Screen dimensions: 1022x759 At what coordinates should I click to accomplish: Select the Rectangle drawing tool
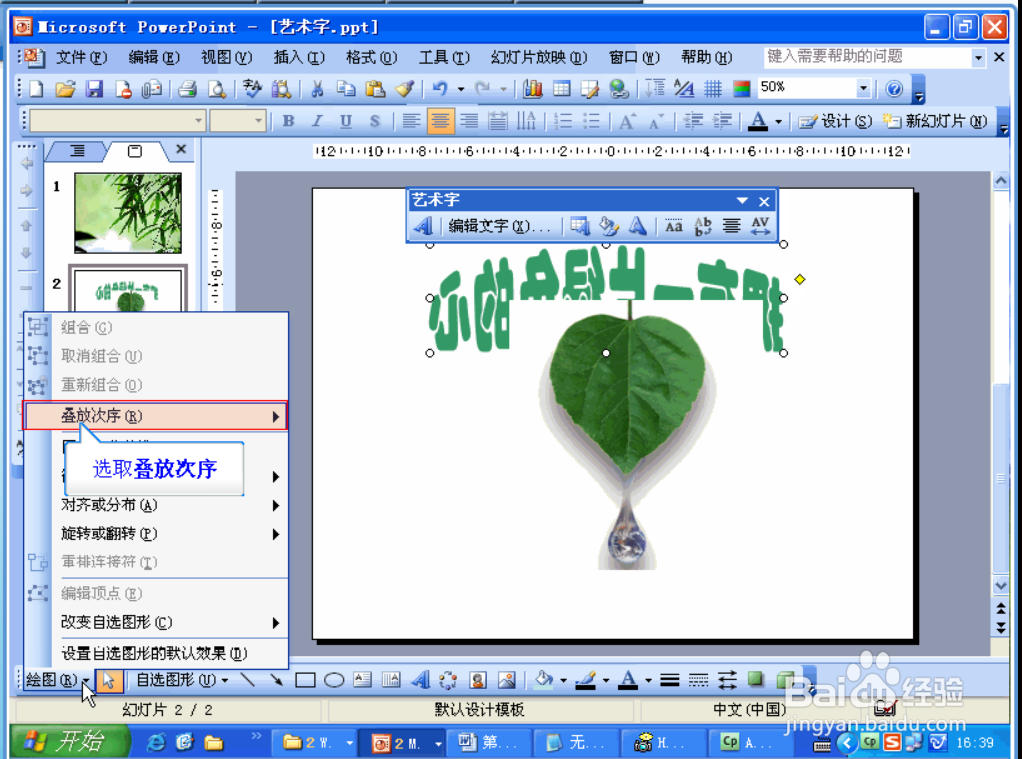pyautogui.click(x=305, y=680)
